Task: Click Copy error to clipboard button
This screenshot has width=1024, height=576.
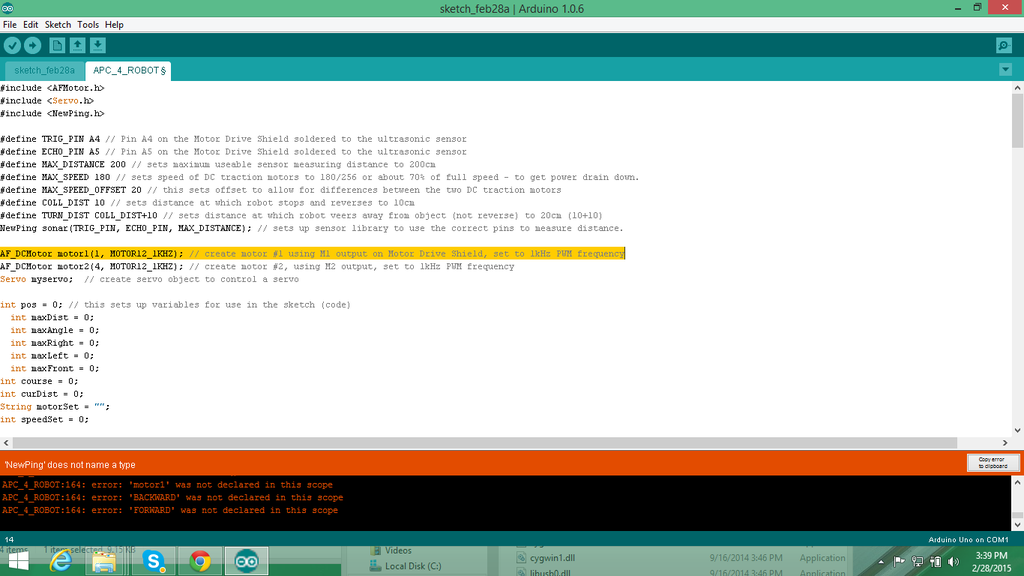Action: [x=993, y=463]
